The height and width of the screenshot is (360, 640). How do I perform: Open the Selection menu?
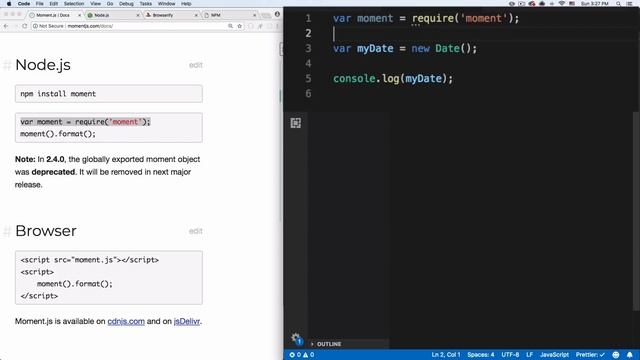[x=74, y=4]
